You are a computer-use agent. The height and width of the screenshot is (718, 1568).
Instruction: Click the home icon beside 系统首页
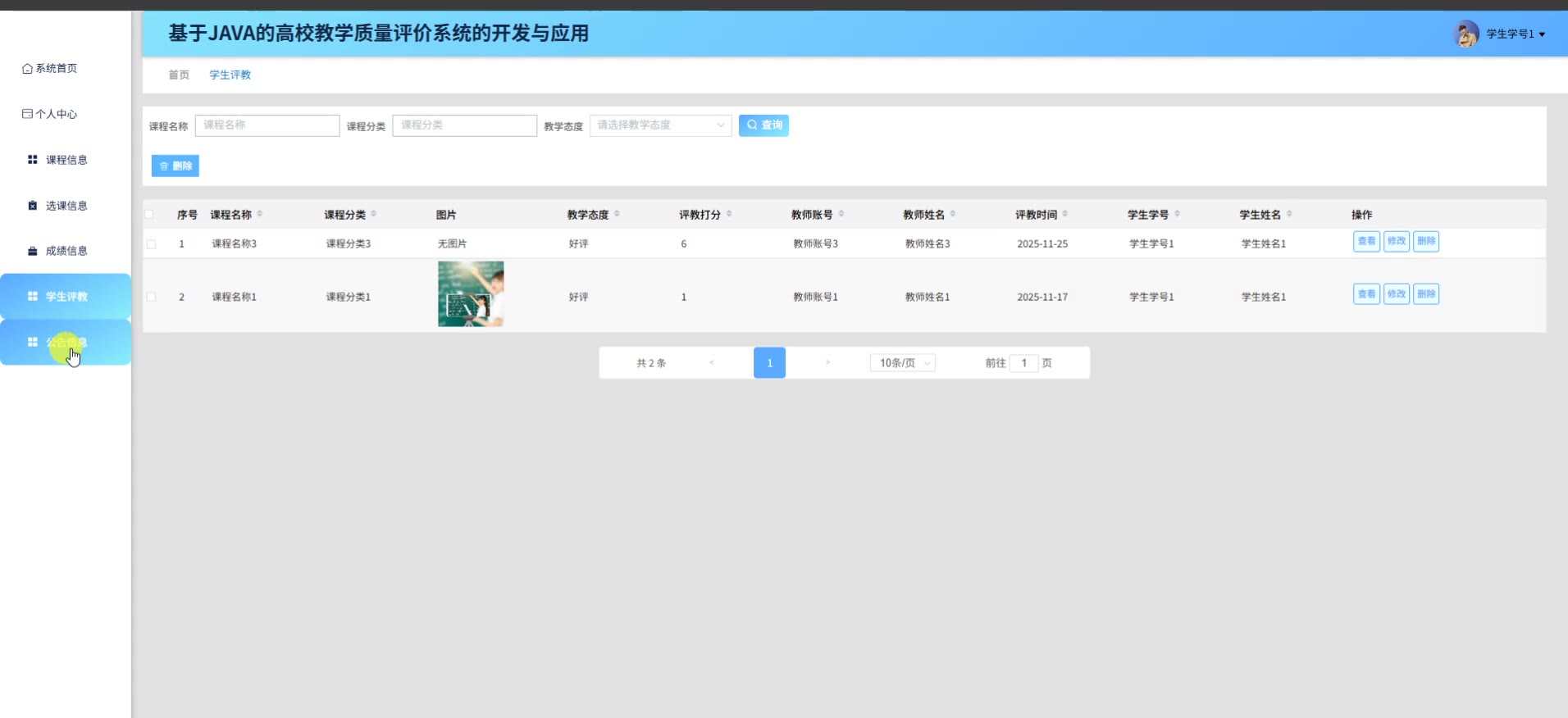[27, 69]
